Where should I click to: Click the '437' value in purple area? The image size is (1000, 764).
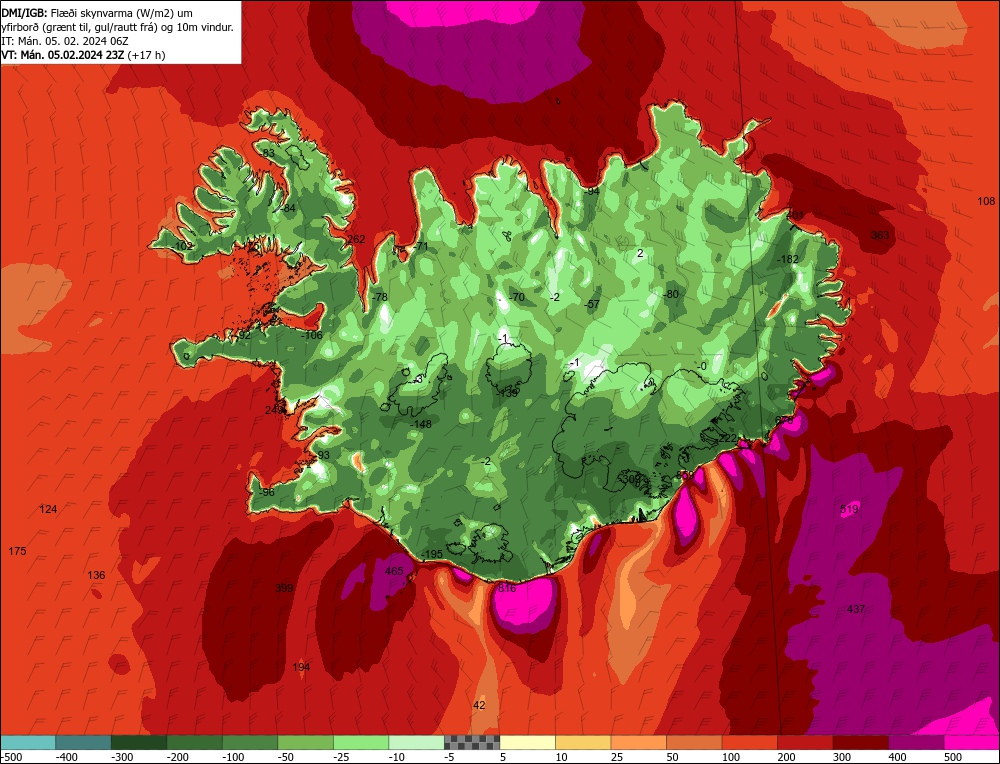click(x=856, y=609)
